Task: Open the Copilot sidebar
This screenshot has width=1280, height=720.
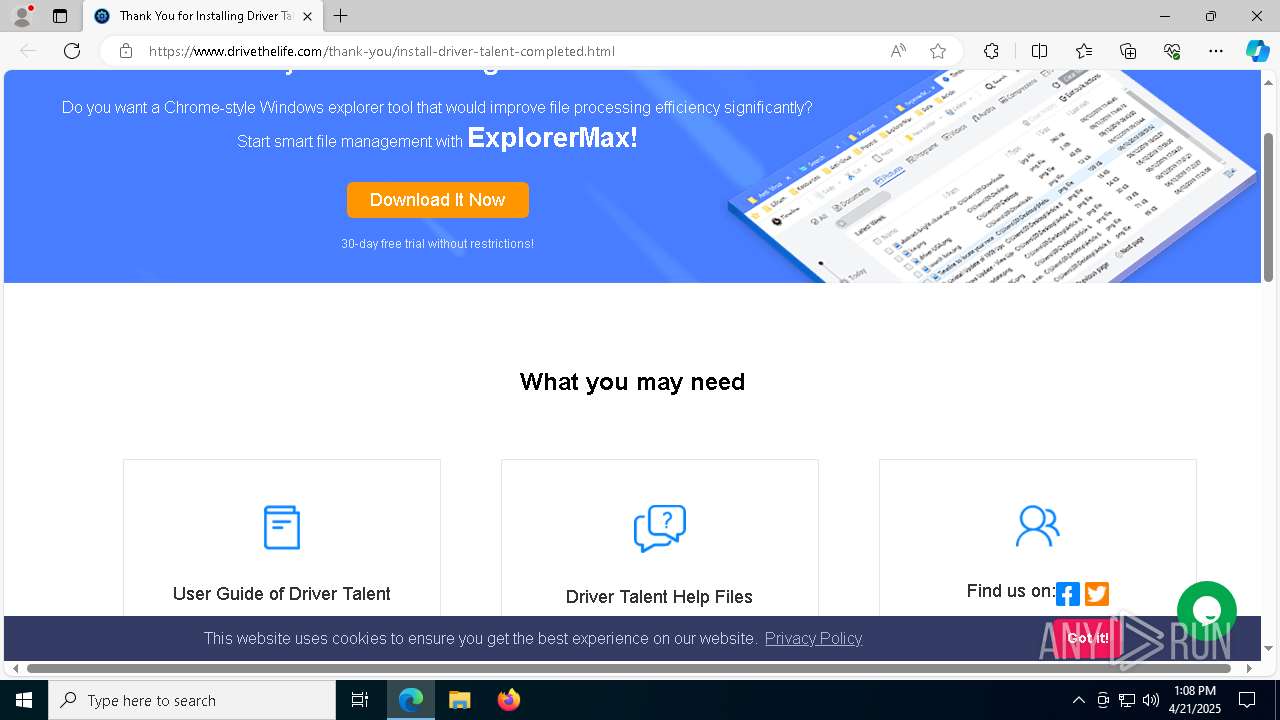Action: point(1257,51)
